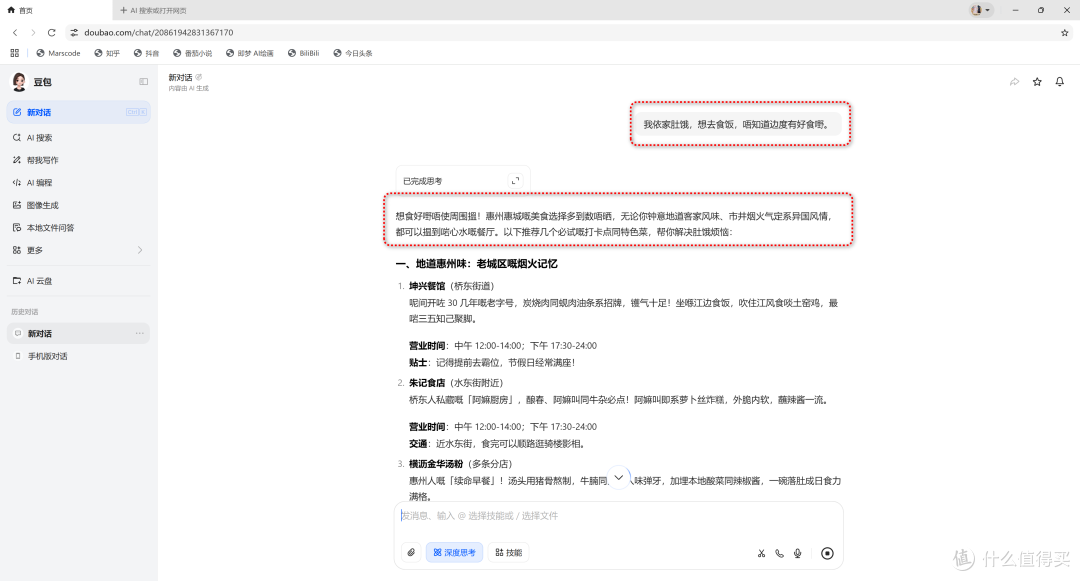The height and width of the screenshot is (581, 1080).
Task: Open options dots for 新对话 history item
Action: tap(140, 333)
